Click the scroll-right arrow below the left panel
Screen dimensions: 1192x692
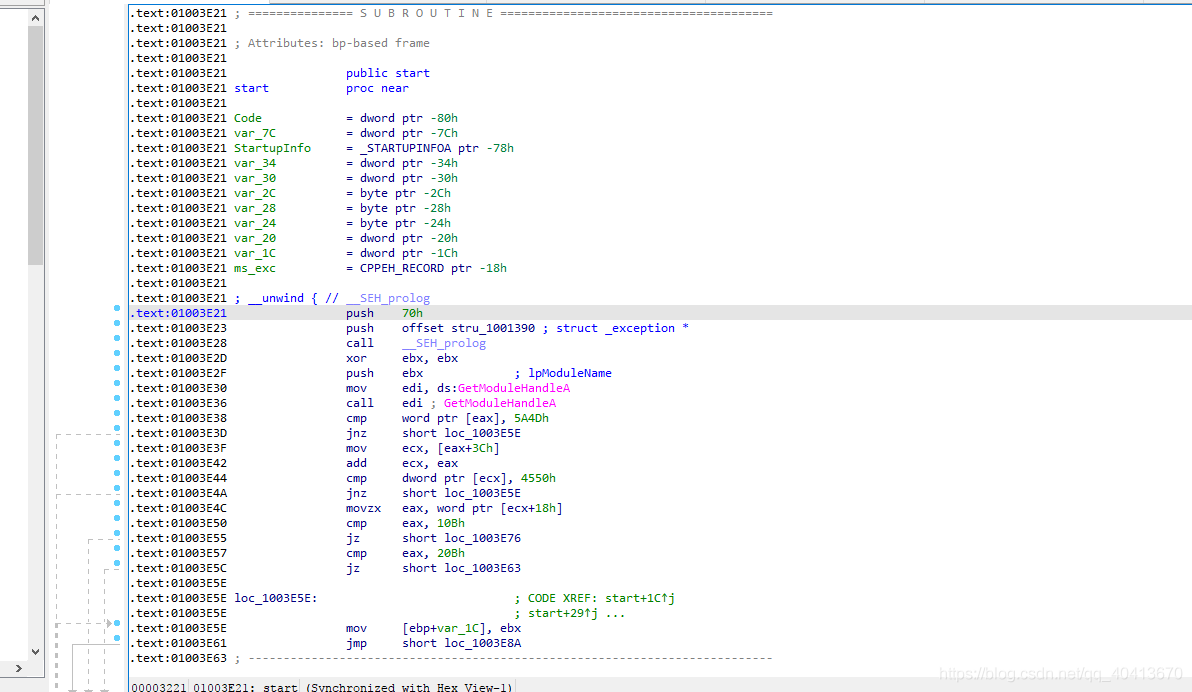pos(19,668)
